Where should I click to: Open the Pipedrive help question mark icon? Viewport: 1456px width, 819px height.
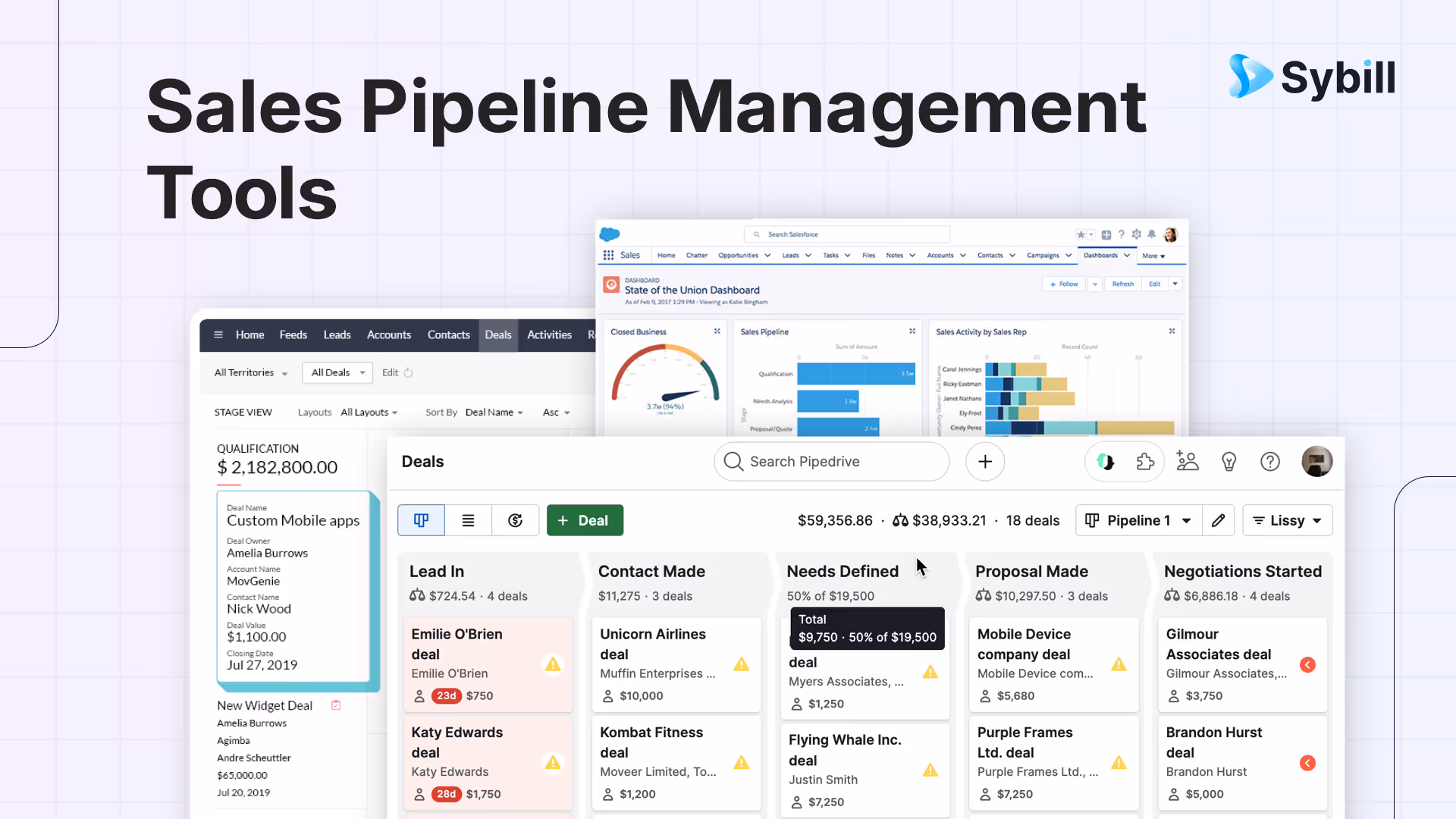click(1270, 462)
